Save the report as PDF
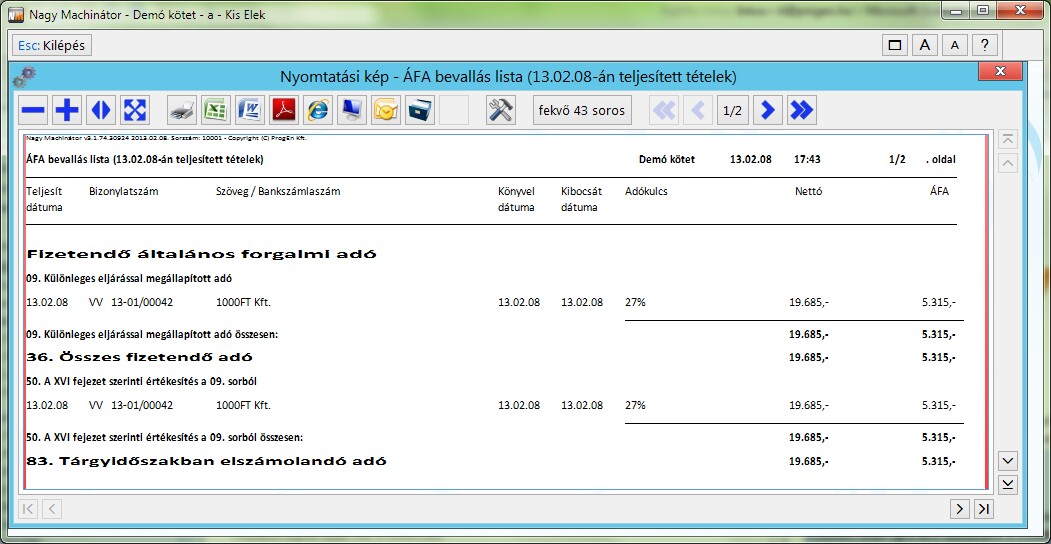 click(284, 110)
